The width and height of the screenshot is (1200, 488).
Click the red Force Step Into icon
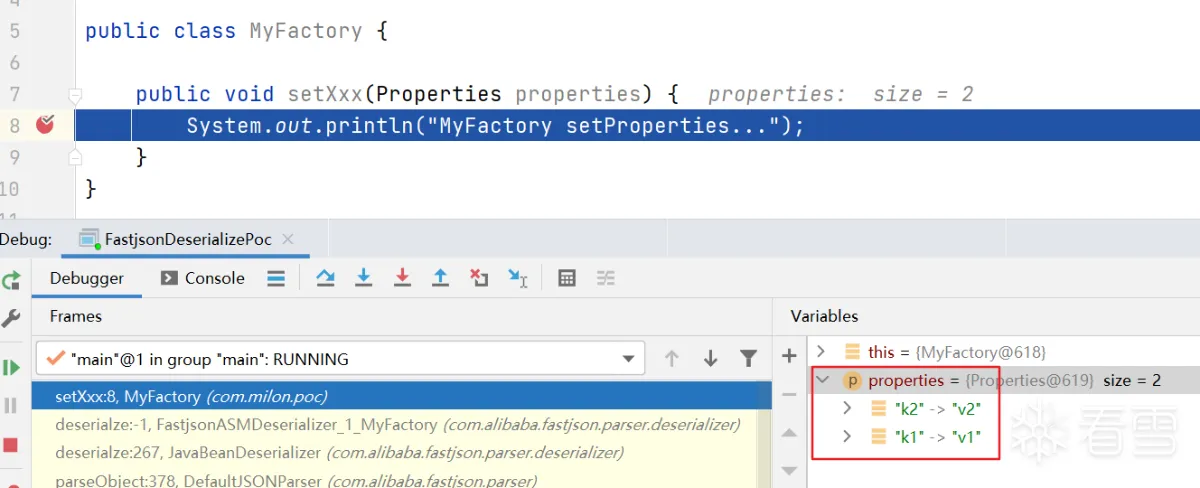[402, 278]
